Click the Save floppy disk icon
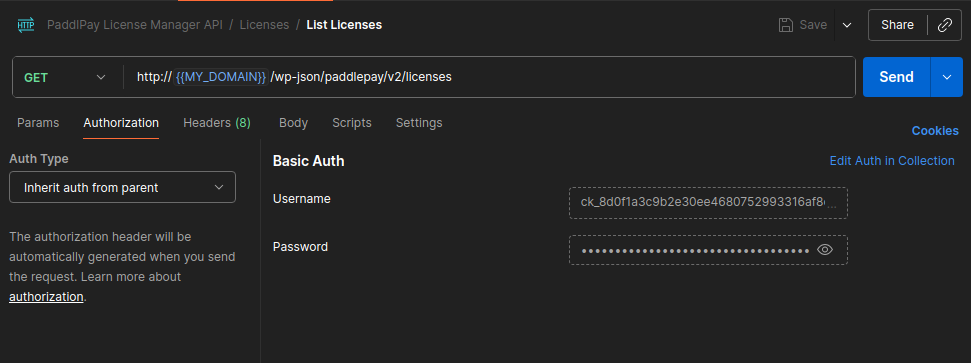Image resolution: width=971 pixels, height=363 pixels. (x=785, y=25)
